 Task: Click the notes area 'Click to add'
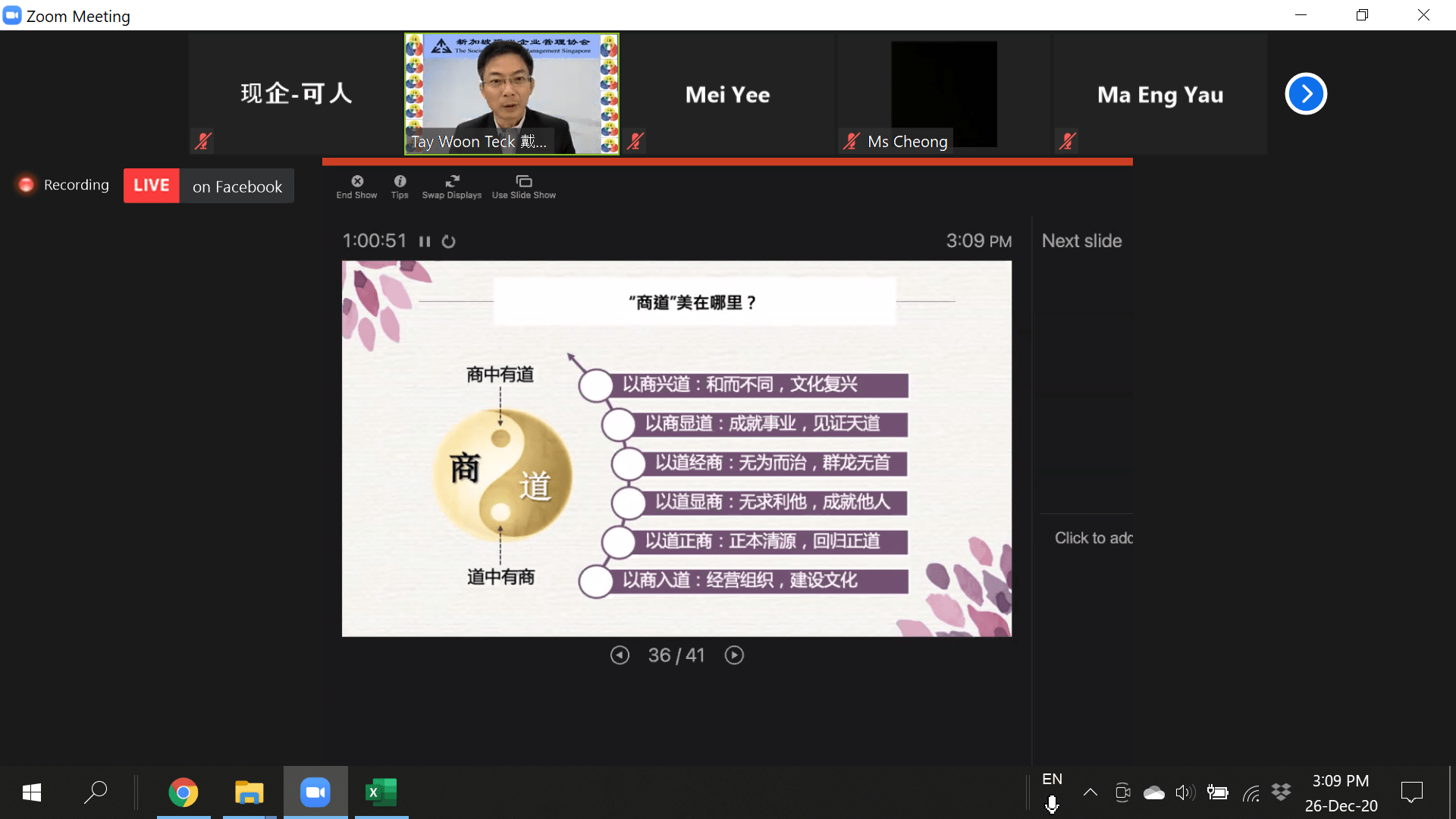click(x=1093, y=538)
